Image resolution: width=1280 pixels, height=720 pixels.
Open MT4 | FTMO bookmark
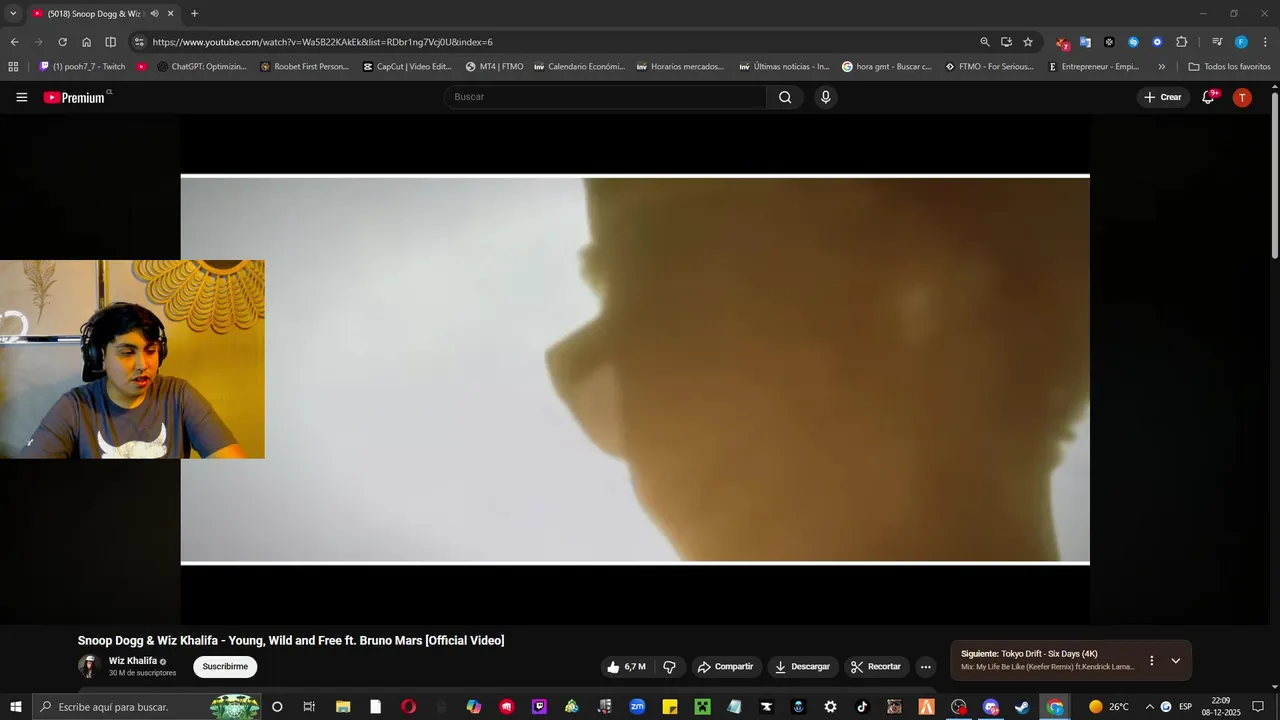[494, 67]
